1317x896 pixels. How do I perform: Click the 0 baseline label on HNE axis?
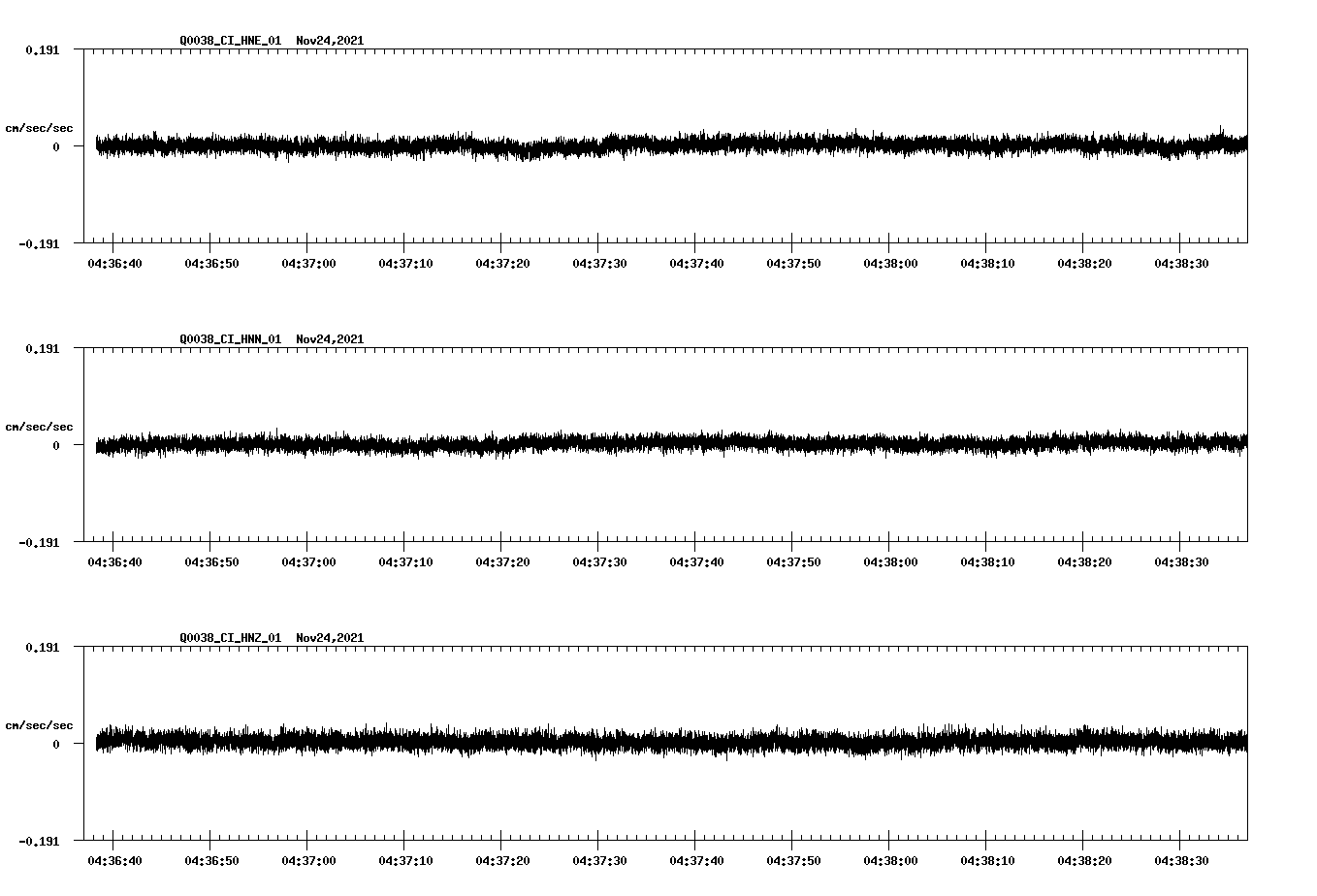pos(56,147)
